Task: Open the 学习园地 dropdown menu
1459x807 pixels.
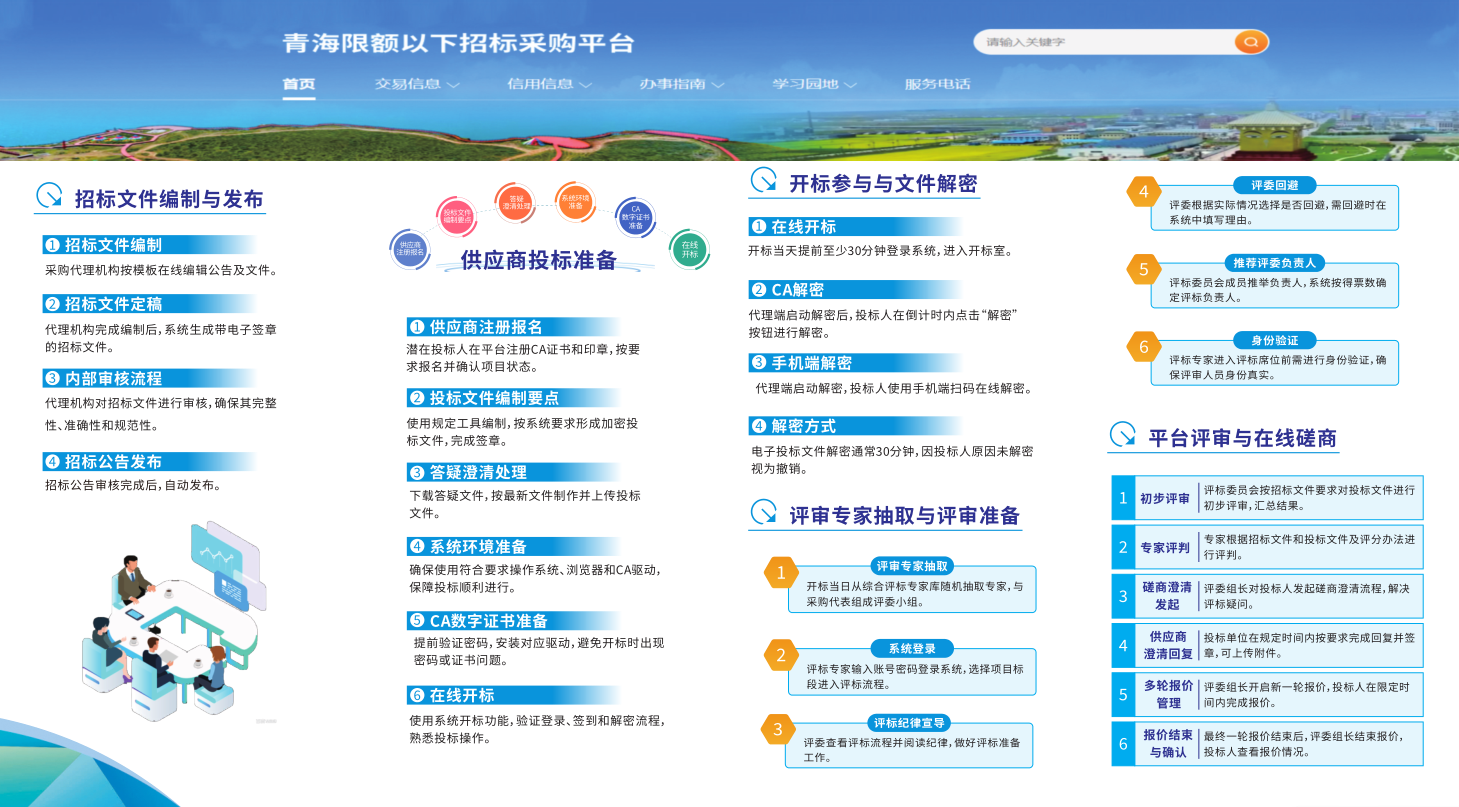Action: (x=814, y=84)
